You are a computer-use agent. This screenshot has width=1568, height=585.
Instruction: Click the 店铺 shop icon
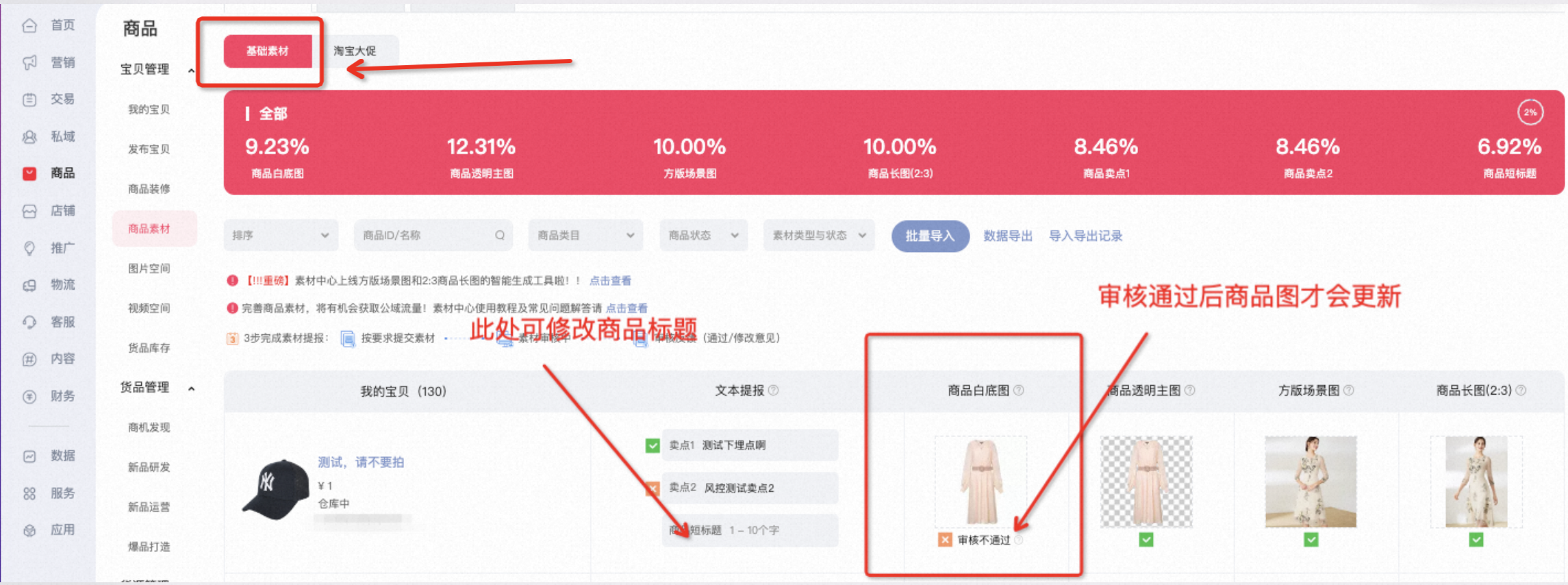pos(29,212)
